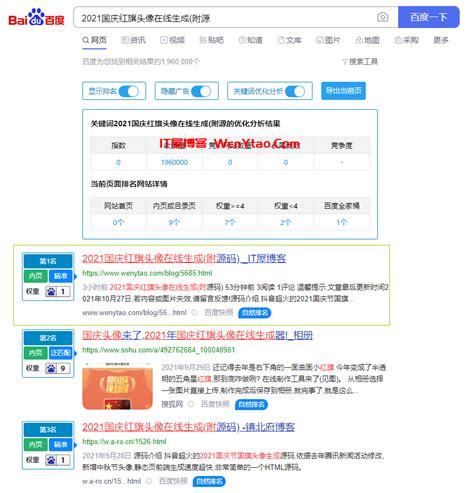Click the 0个 value under 网站首页
This screenshot has width=474, height=493.
coord(118,222)
